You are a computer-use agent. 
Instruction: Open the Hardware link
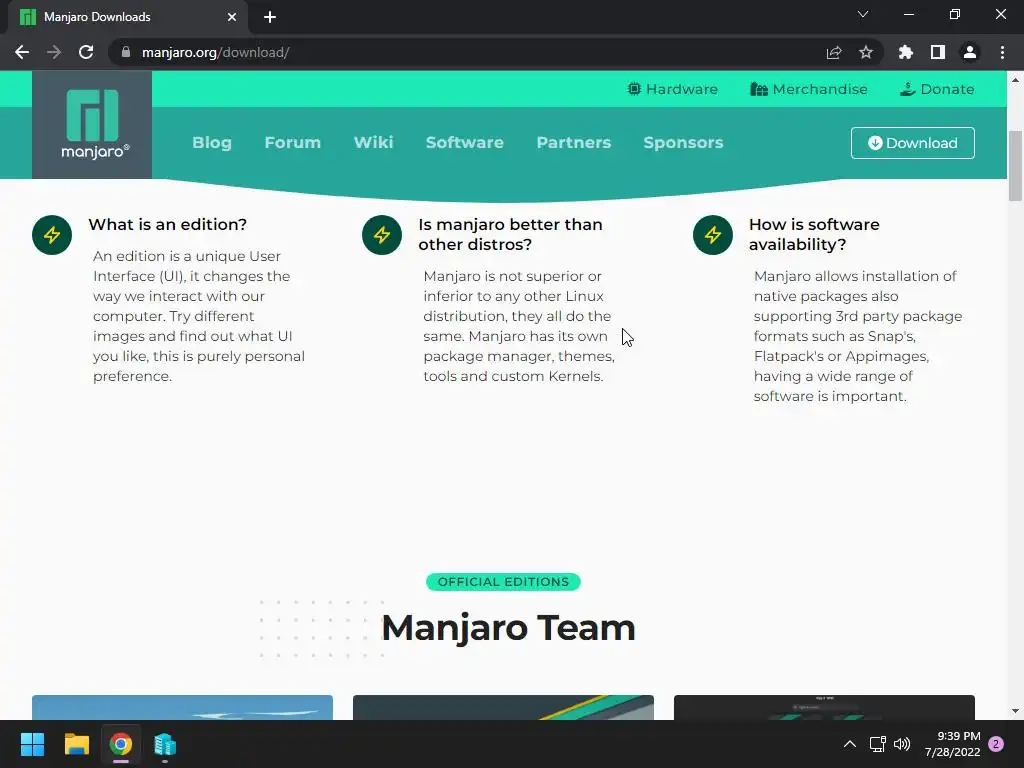coord(672,89)
